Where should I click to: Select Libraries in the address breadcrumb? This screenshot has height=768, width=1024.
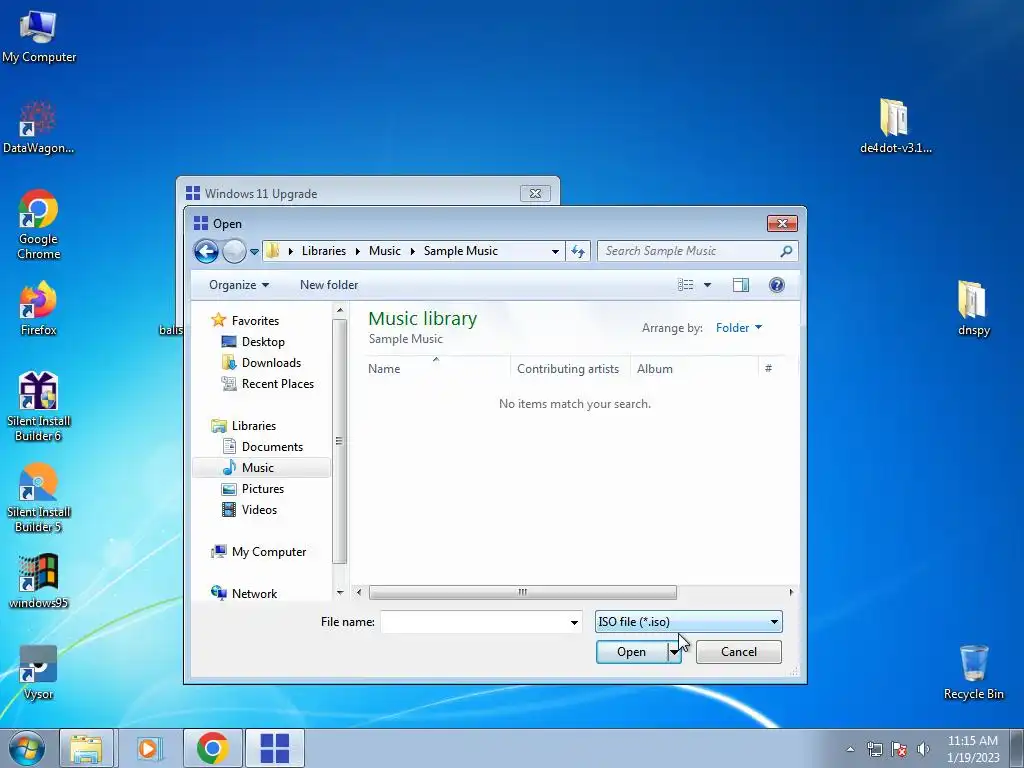click(323, 251)
